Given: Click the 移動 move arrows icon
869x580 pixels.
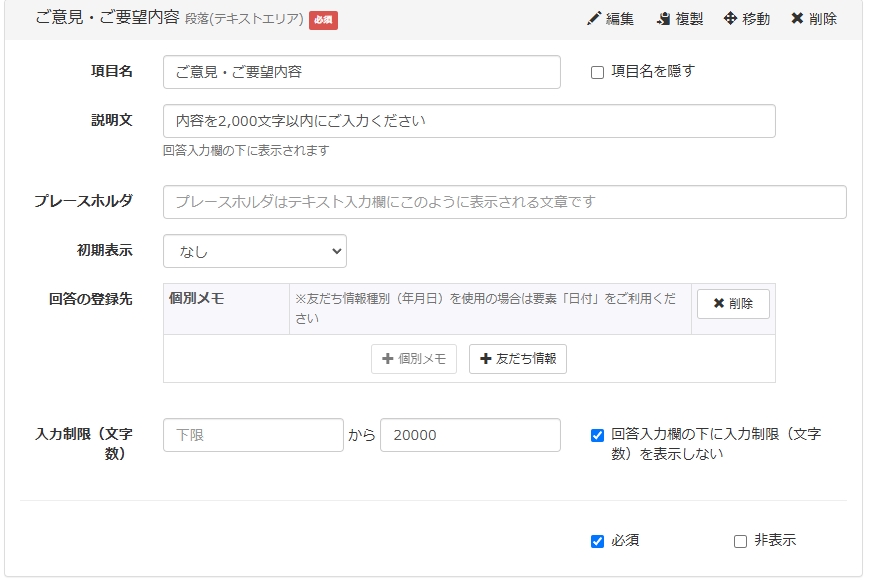Looking at the screenshot, I should point(730,19).
